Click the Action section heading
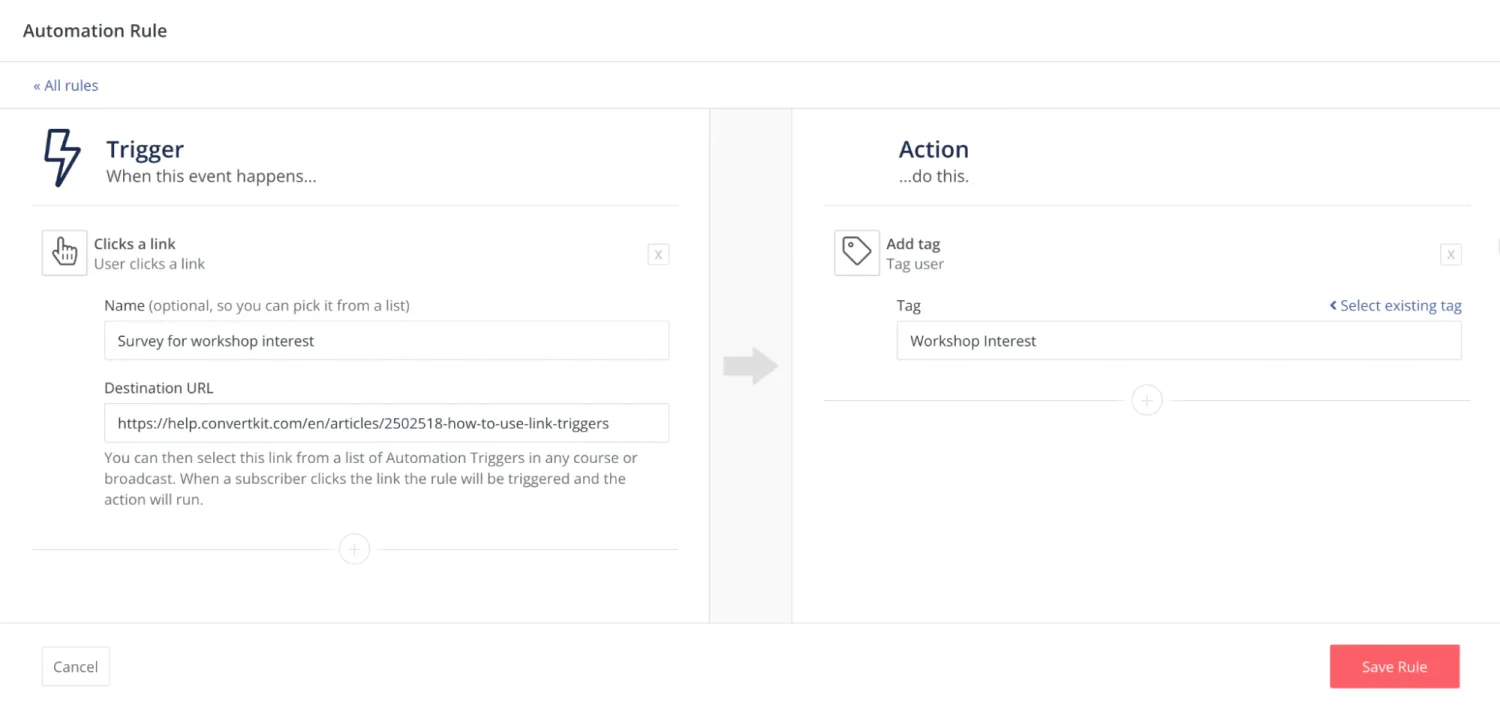 coord(933,150)
